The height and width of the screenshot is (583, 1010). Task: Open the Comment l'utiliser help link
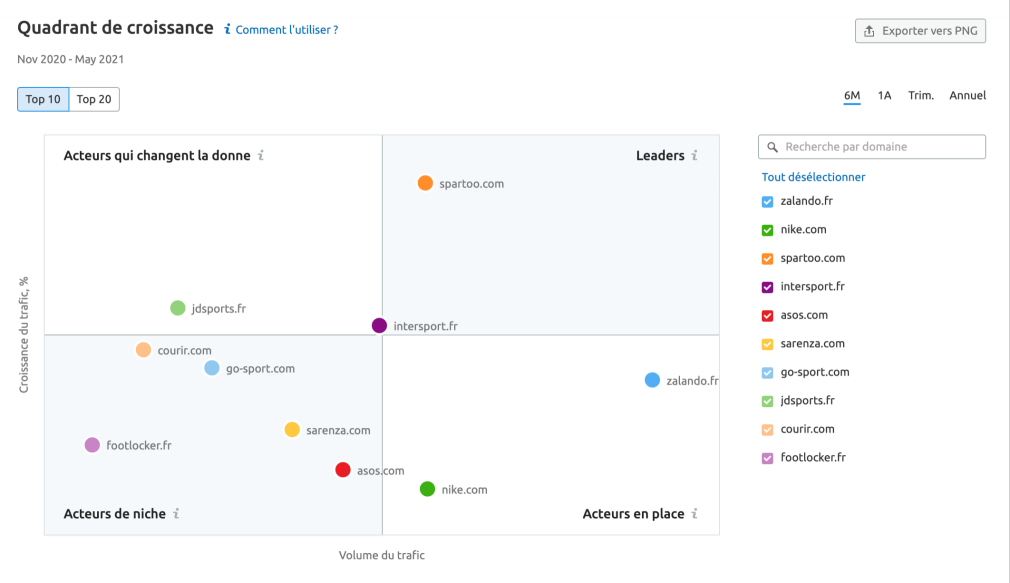click(x=287, y=30)
